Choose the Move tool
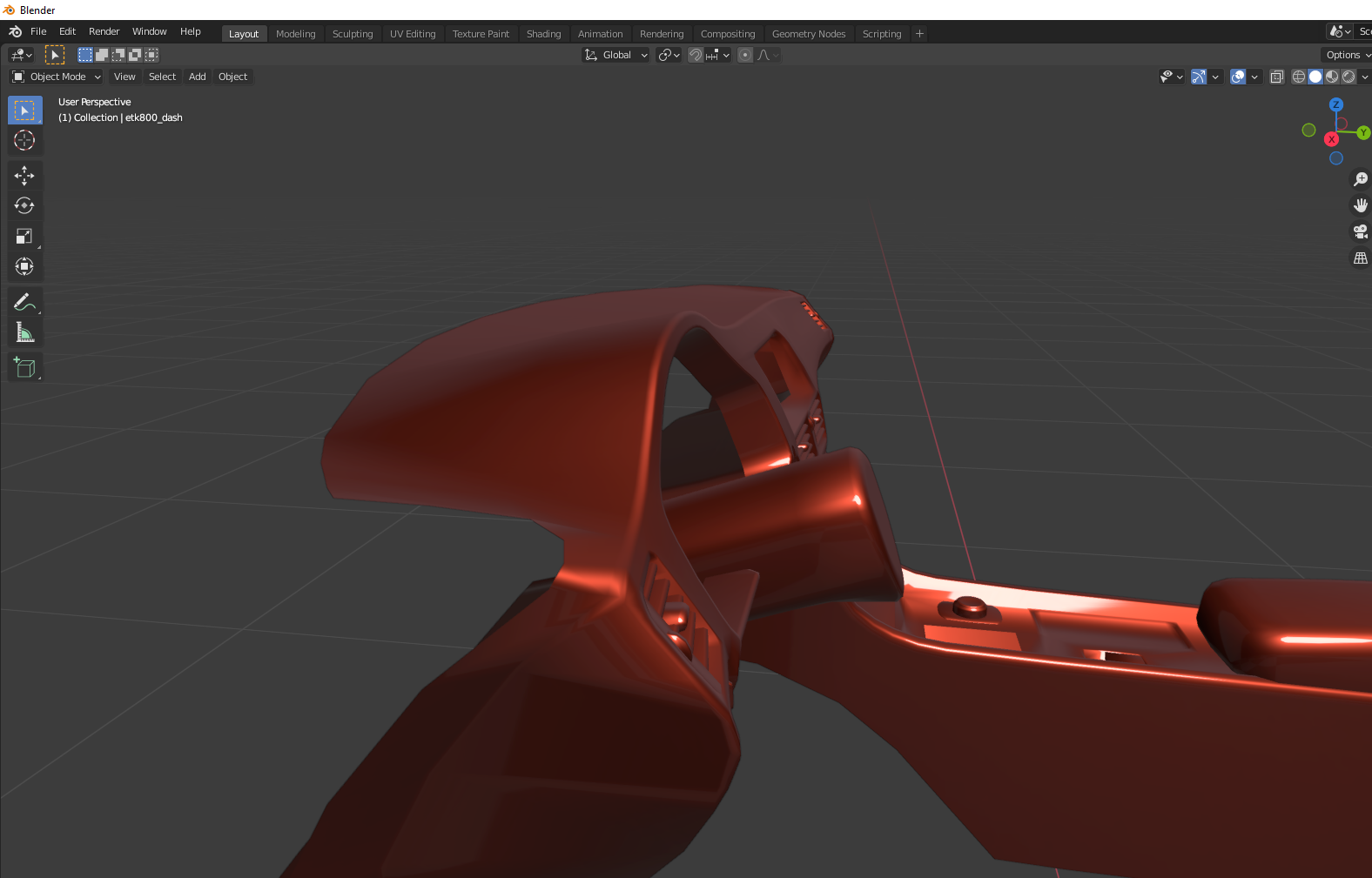Viewport: 1372px width, 878px height. (25, 176)
